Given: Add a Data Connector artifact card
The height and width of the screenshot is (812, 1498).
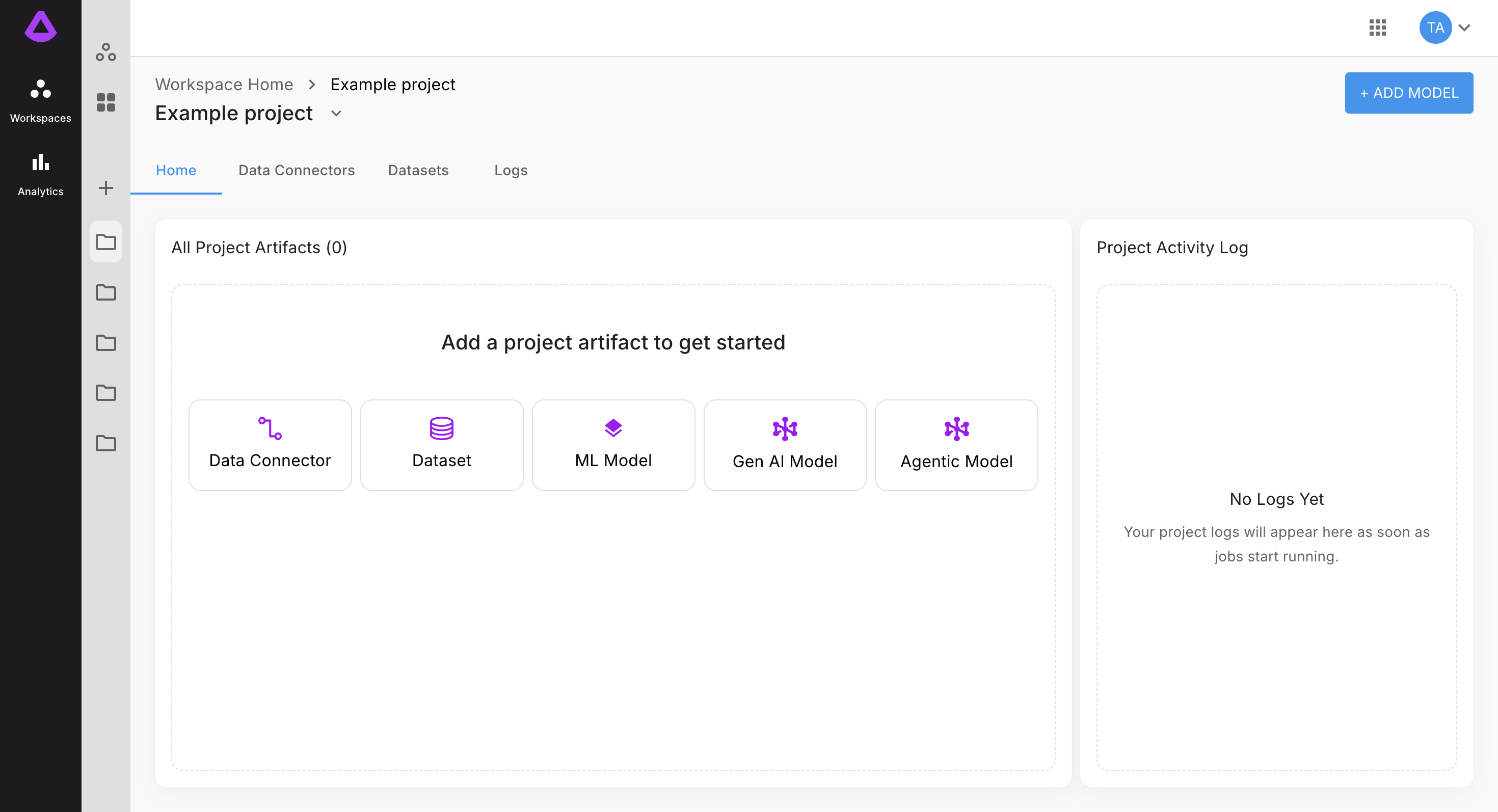Looking at the screenshot, I should tap(270, 445).
